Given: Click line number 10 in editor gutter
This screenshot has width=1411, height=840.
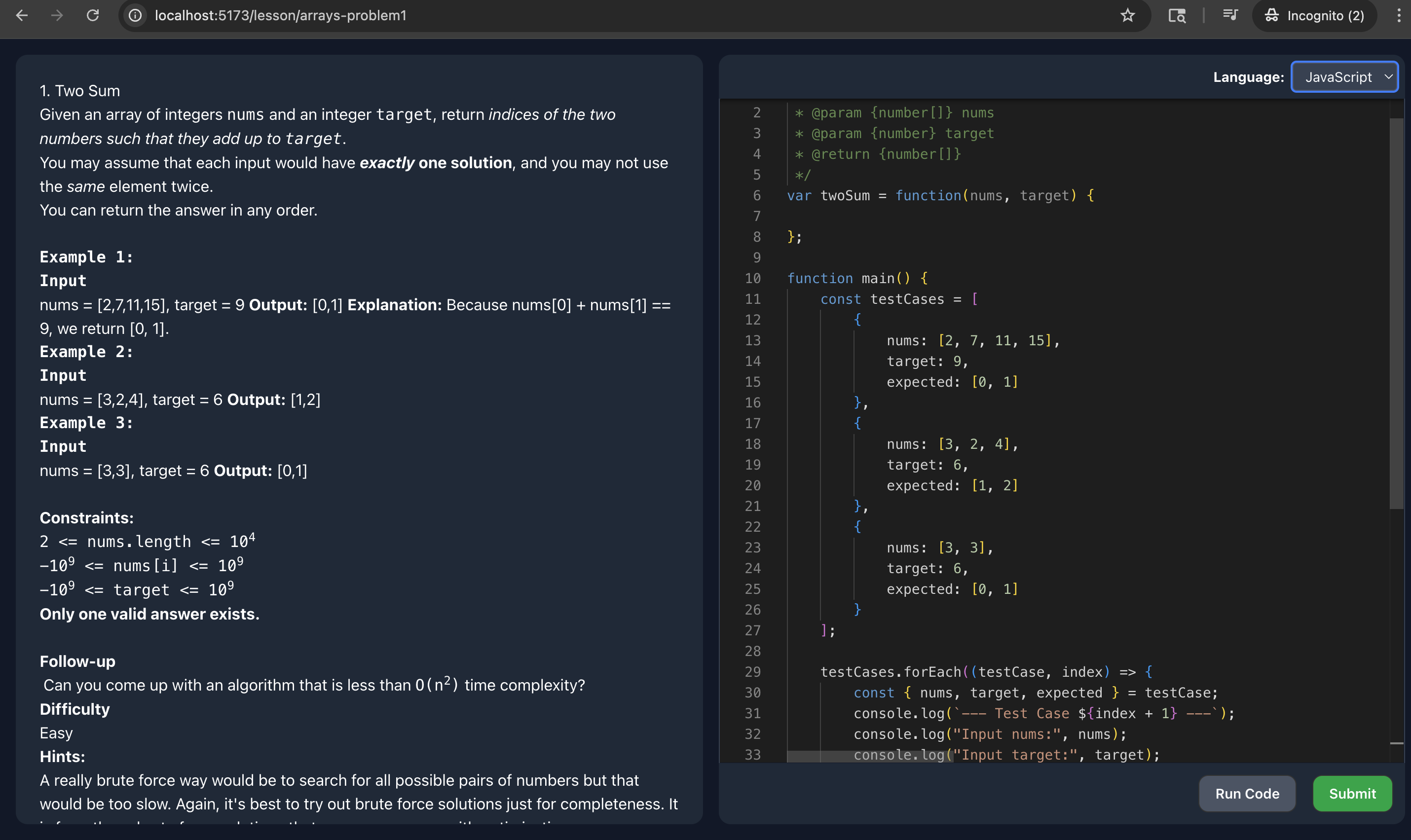Looking at the screenshot, I should [752, 279].
